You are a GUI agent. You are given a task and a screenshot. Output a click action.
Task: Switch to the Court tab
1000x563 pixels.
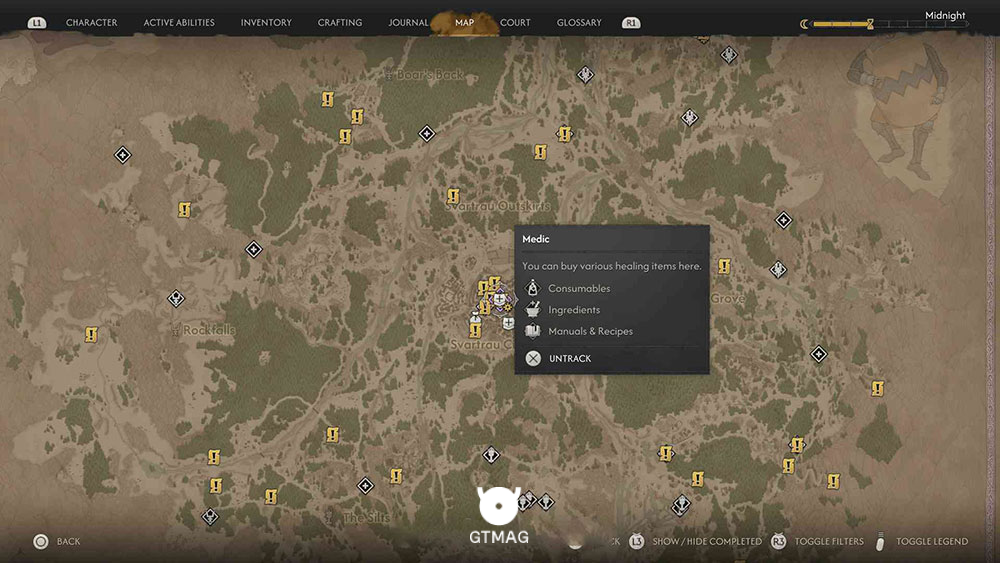[x=515, y=22]
